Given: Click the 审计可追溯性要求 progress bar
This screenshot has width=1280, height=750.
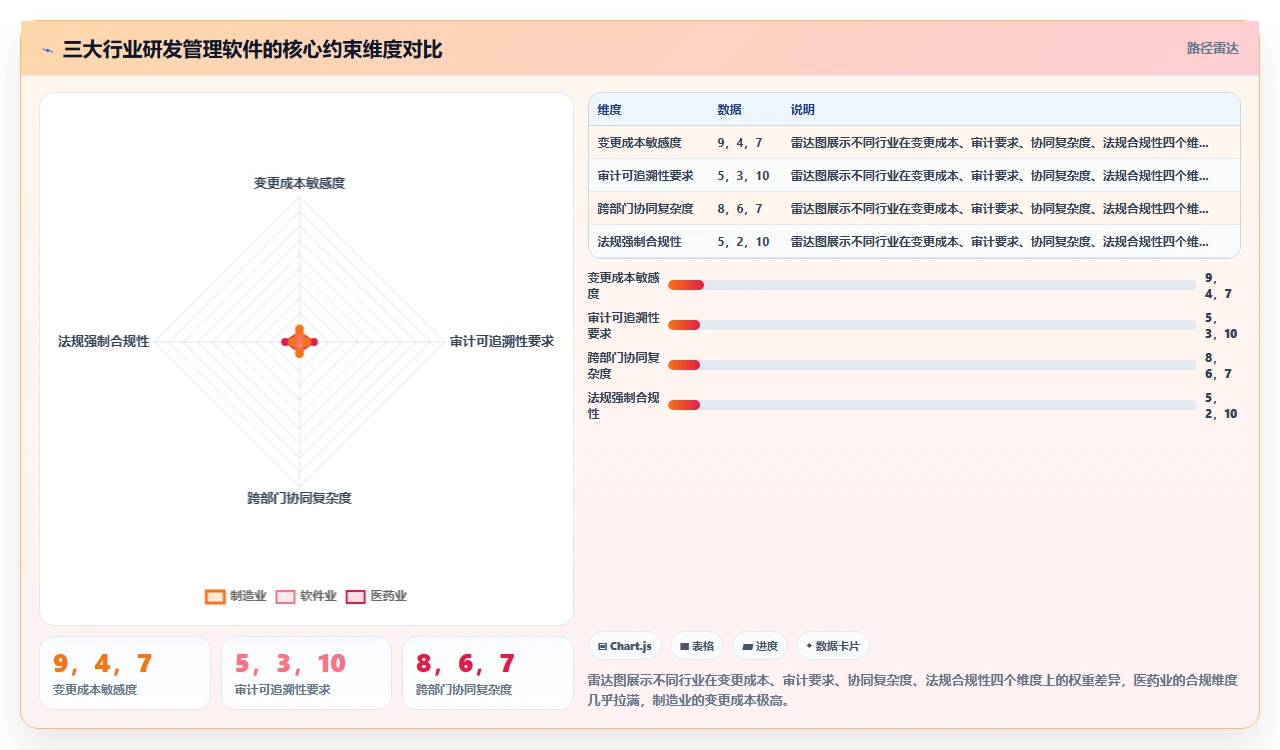Looking at the screenshot, I should pyautogui.click(x=932, y=325).
